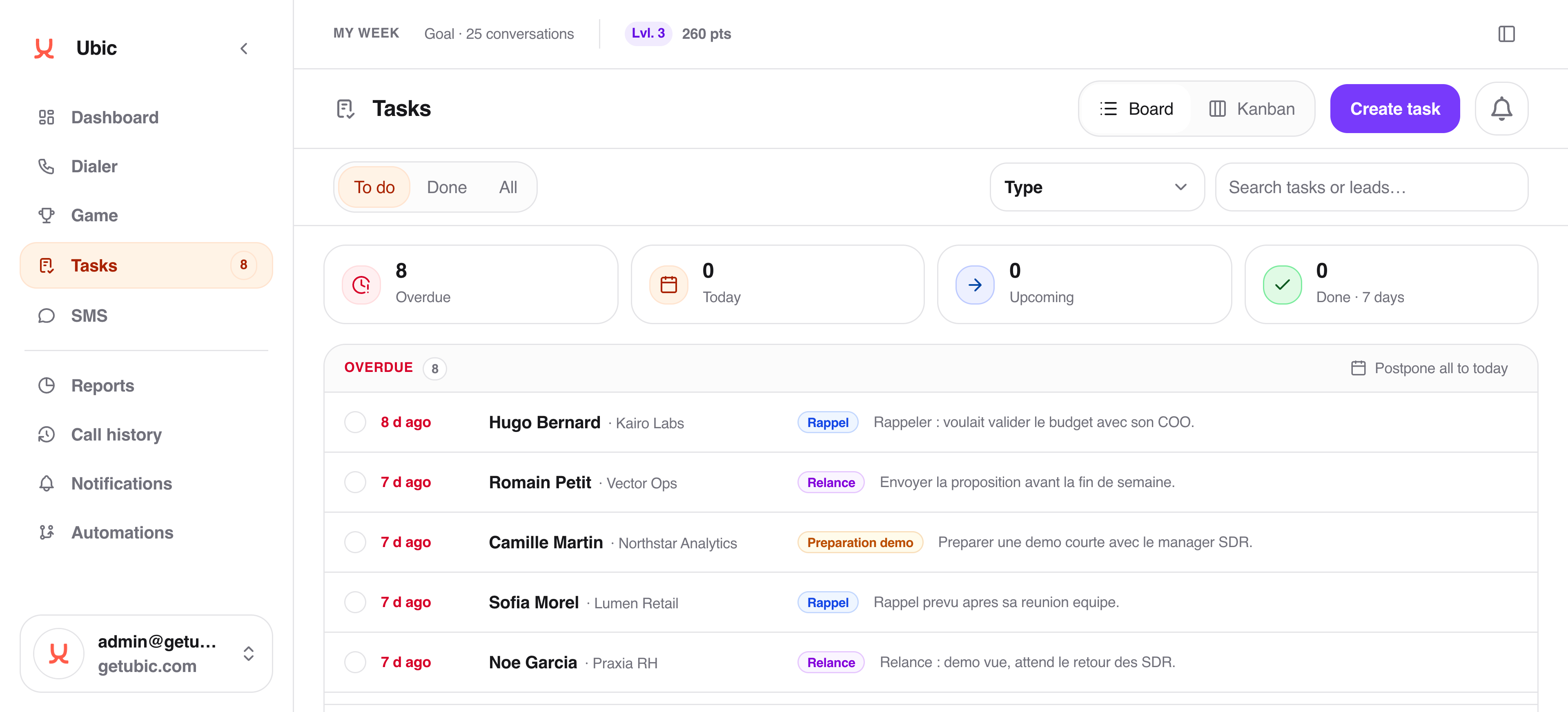Select the Board view tab
This screenshot has width=1568, height=712.
tap(1136, 109)
